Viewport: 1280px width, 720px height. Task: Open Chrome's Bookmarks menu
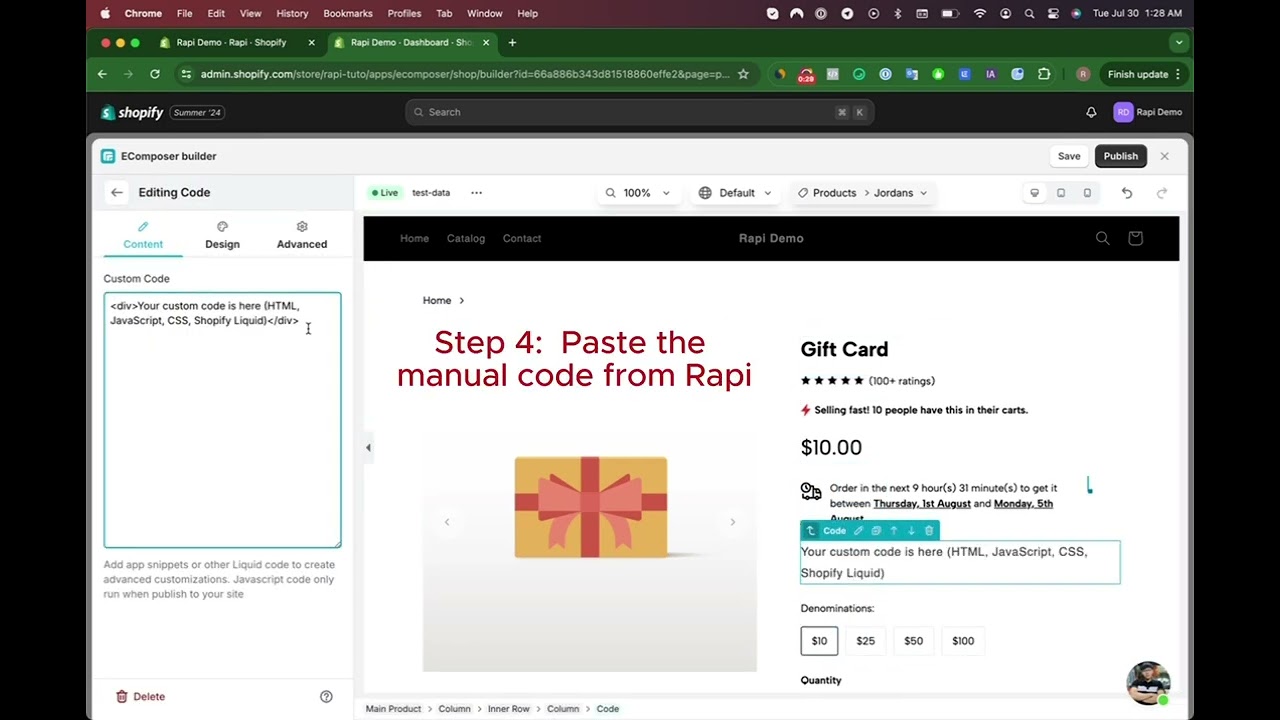point(348,14)
